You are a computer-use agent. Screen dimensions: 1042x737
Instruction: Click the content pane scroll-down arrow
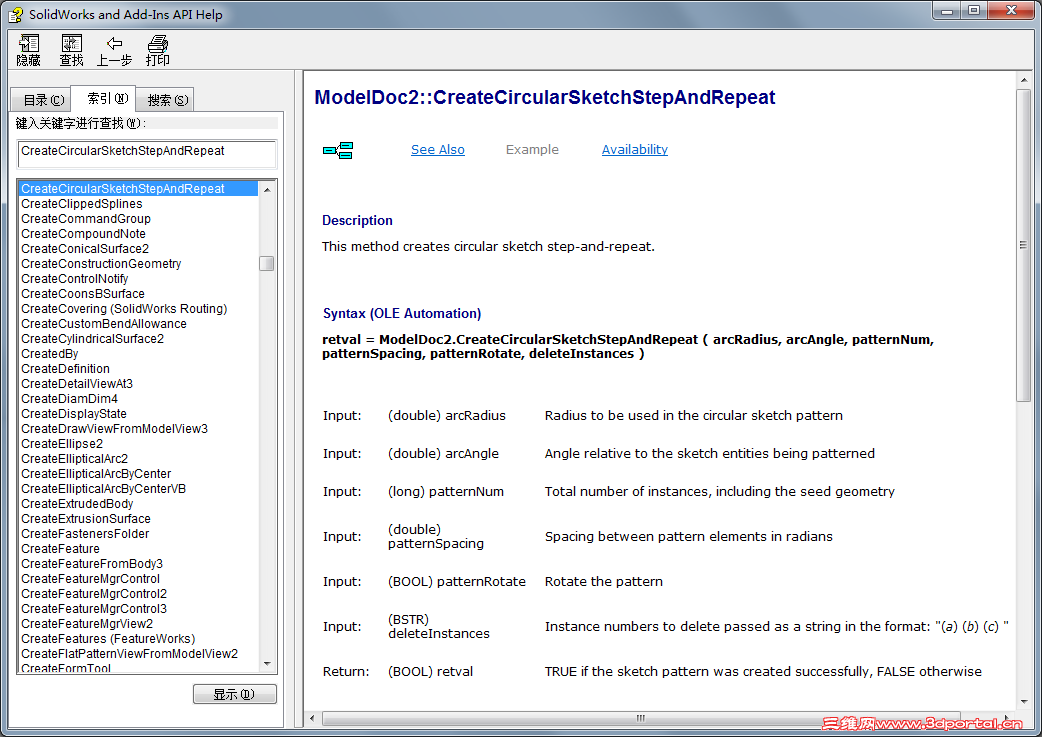coord(1023,701)
